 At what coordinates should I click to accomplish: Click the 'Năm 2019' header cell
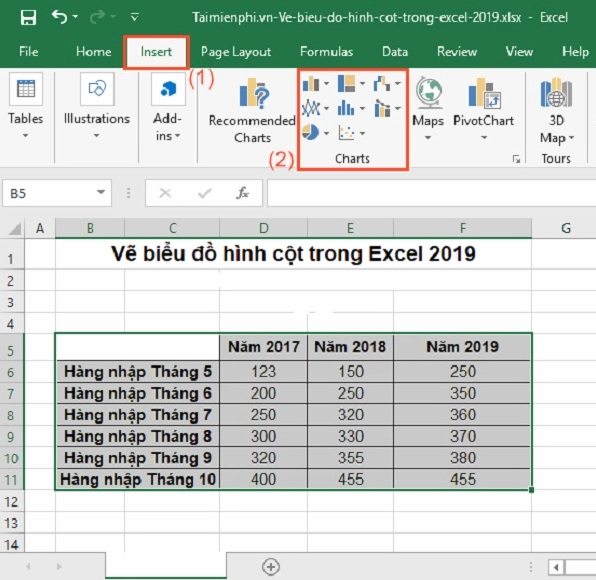[x=463, y=347]
